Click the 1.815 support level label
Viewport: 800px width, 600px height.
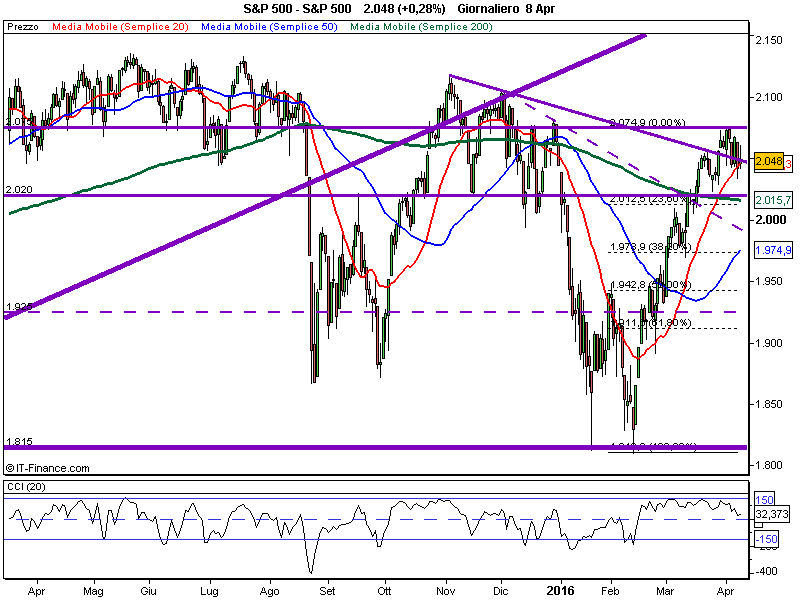(x=19, y=441)
